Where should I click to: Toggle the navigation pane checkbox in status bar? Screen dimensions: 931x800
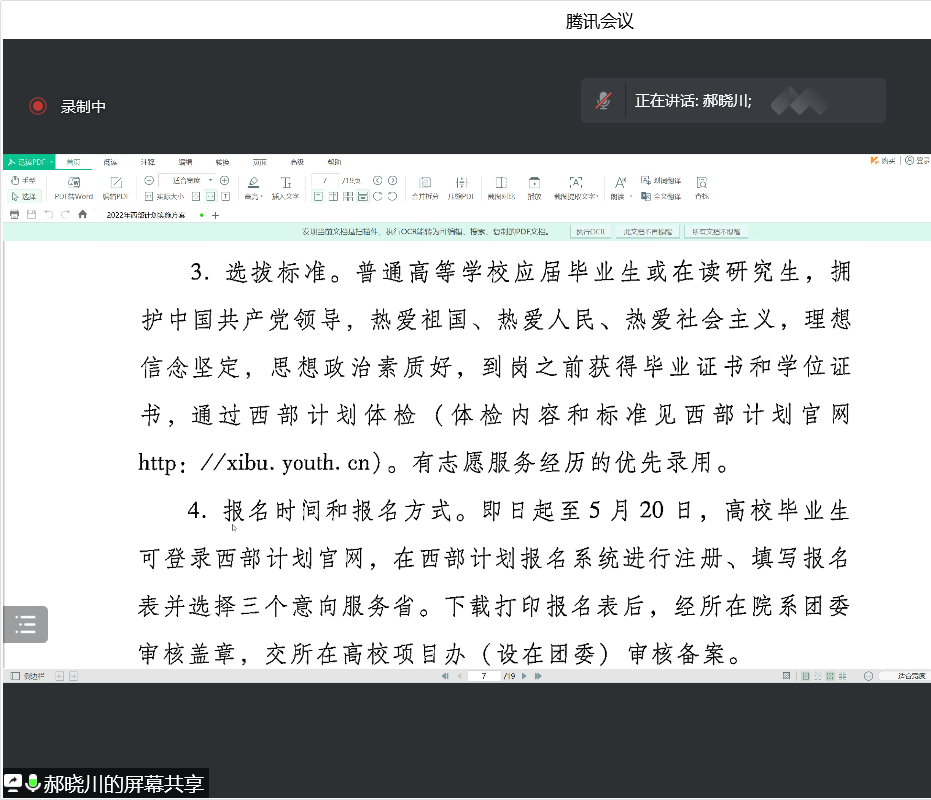click(15, 676)
